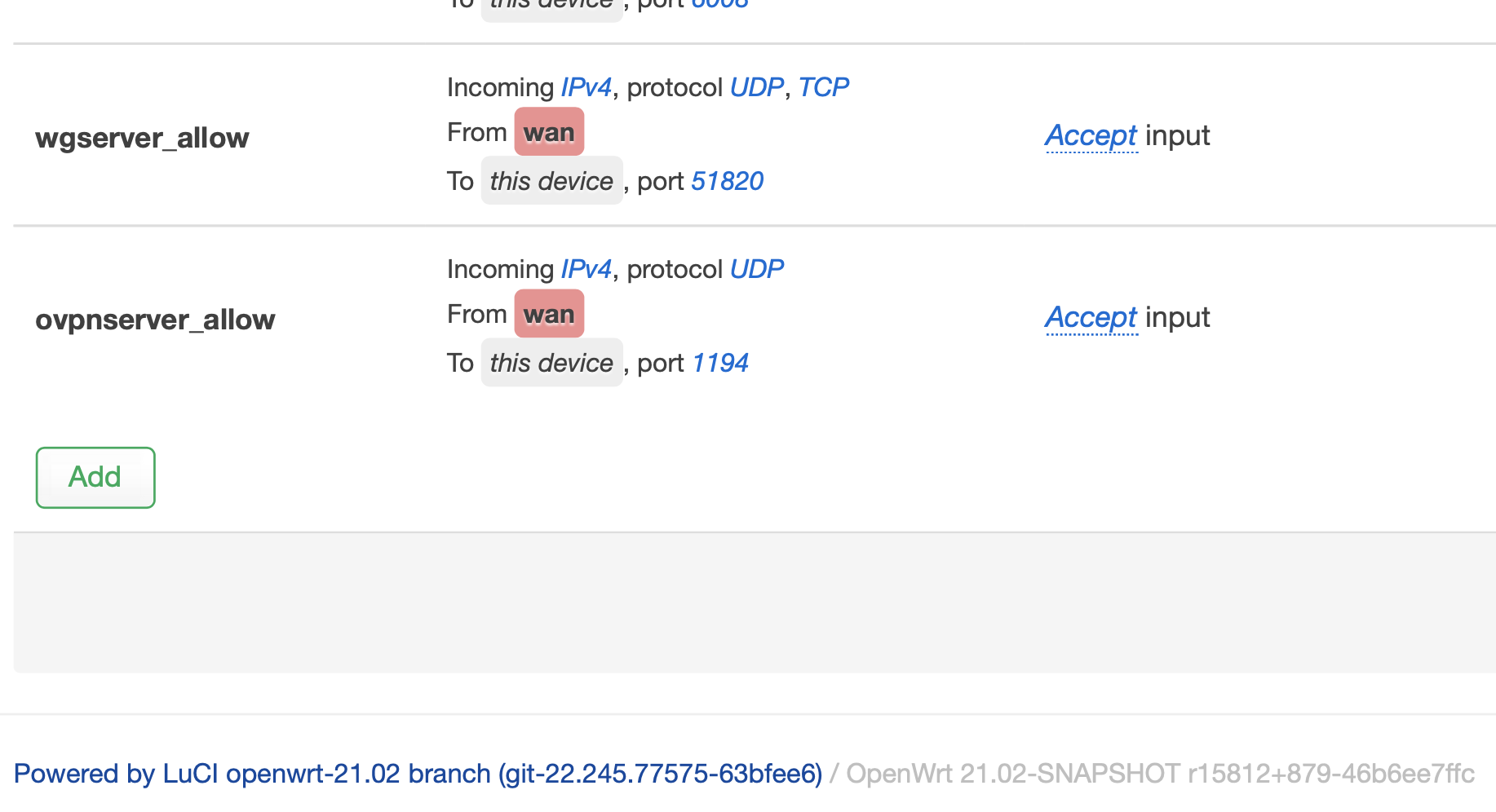The width and height of the screenshot is (1496, 812).
Task: Select the wgserver_allow rule name
Action: click(x=142, y=138)
